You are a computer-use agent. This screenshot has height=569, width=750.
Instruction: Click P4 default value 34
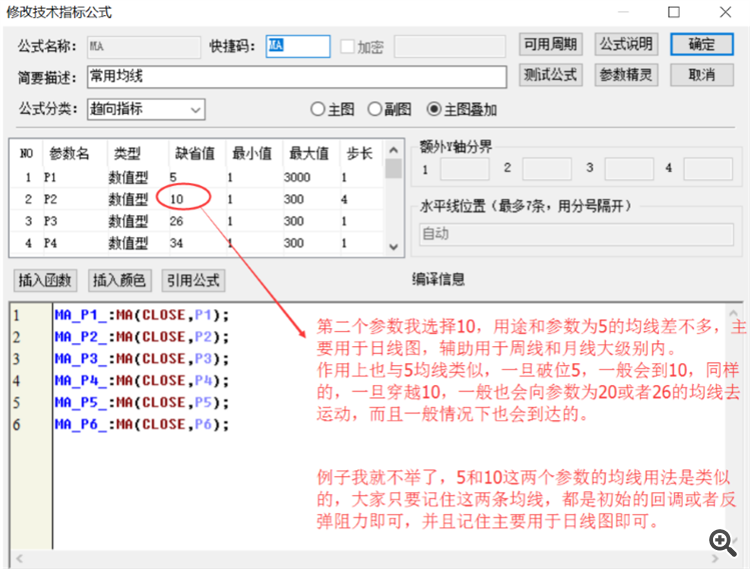[x=176, y=243]
